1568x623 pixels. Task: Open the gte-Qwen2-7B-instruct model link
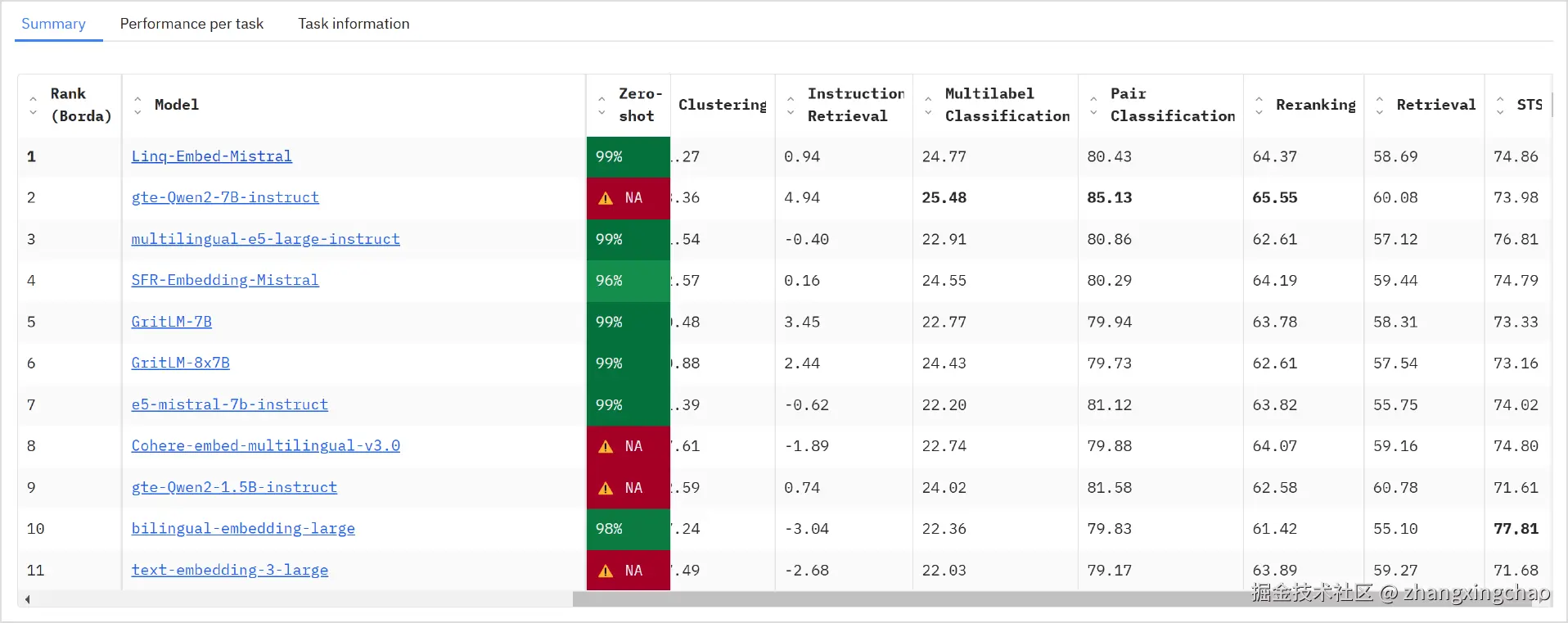pyautogui.click(x=225, y=197)
